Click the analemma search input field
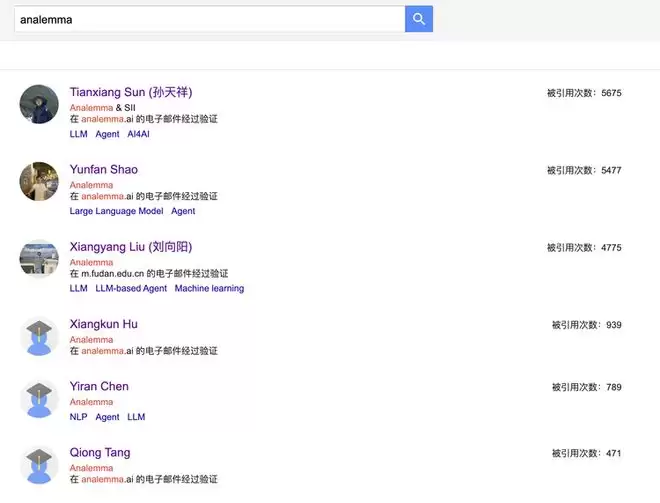660x503 pixels. point(208,19)
